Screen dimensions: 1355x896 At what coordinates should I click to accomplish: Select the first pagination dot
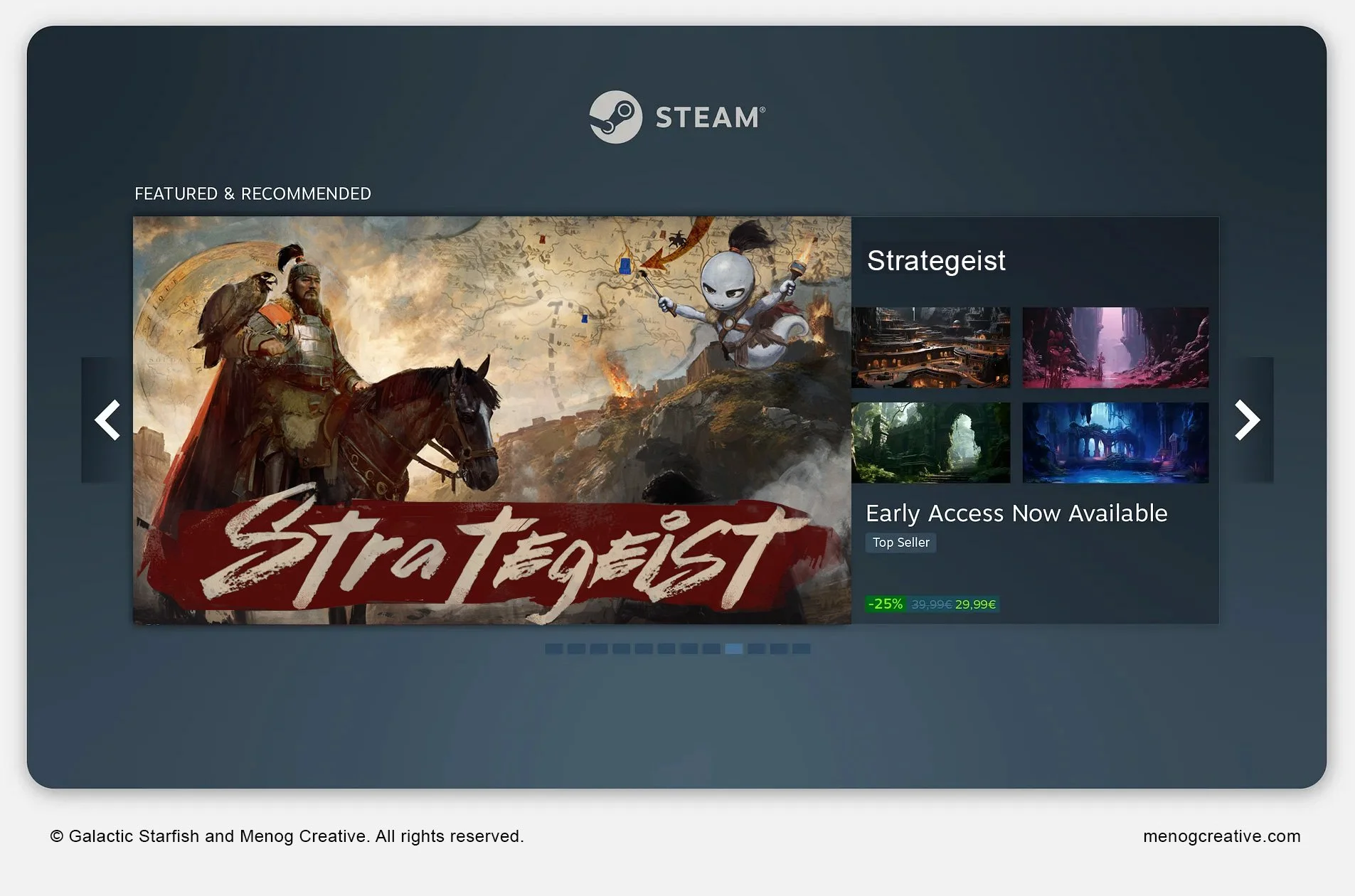553,648
